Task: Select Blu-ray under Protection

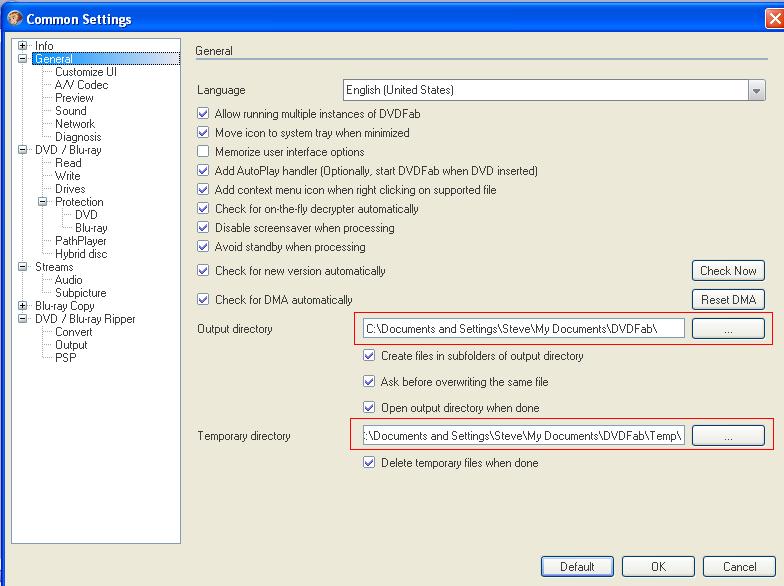Action: point(91,228)
